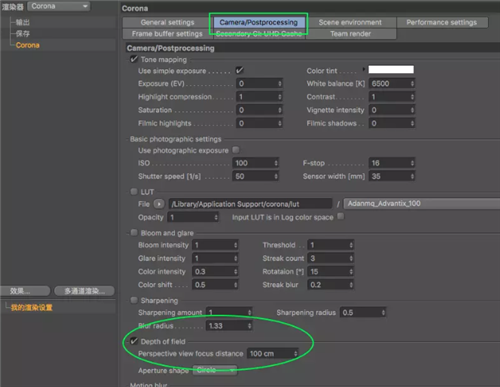Click the LUT file path field
500x387 pixels.
250,204
